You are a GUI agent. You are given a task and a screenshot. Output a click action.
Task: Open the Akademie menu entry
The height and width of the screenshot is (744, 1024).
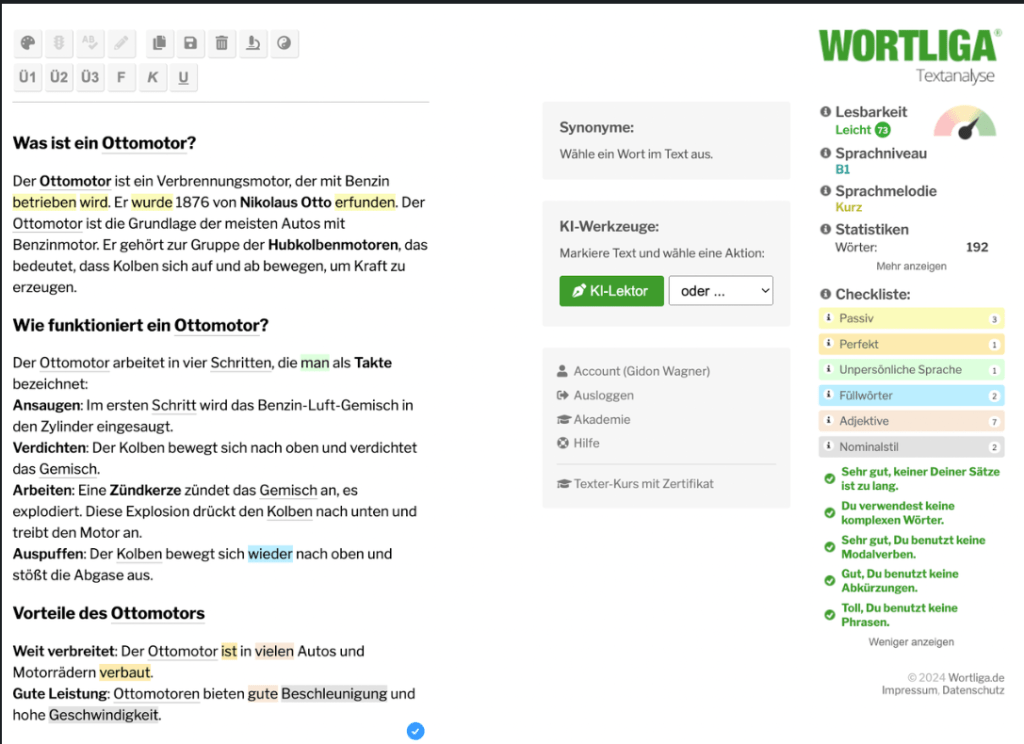click(x=601, y=419)
